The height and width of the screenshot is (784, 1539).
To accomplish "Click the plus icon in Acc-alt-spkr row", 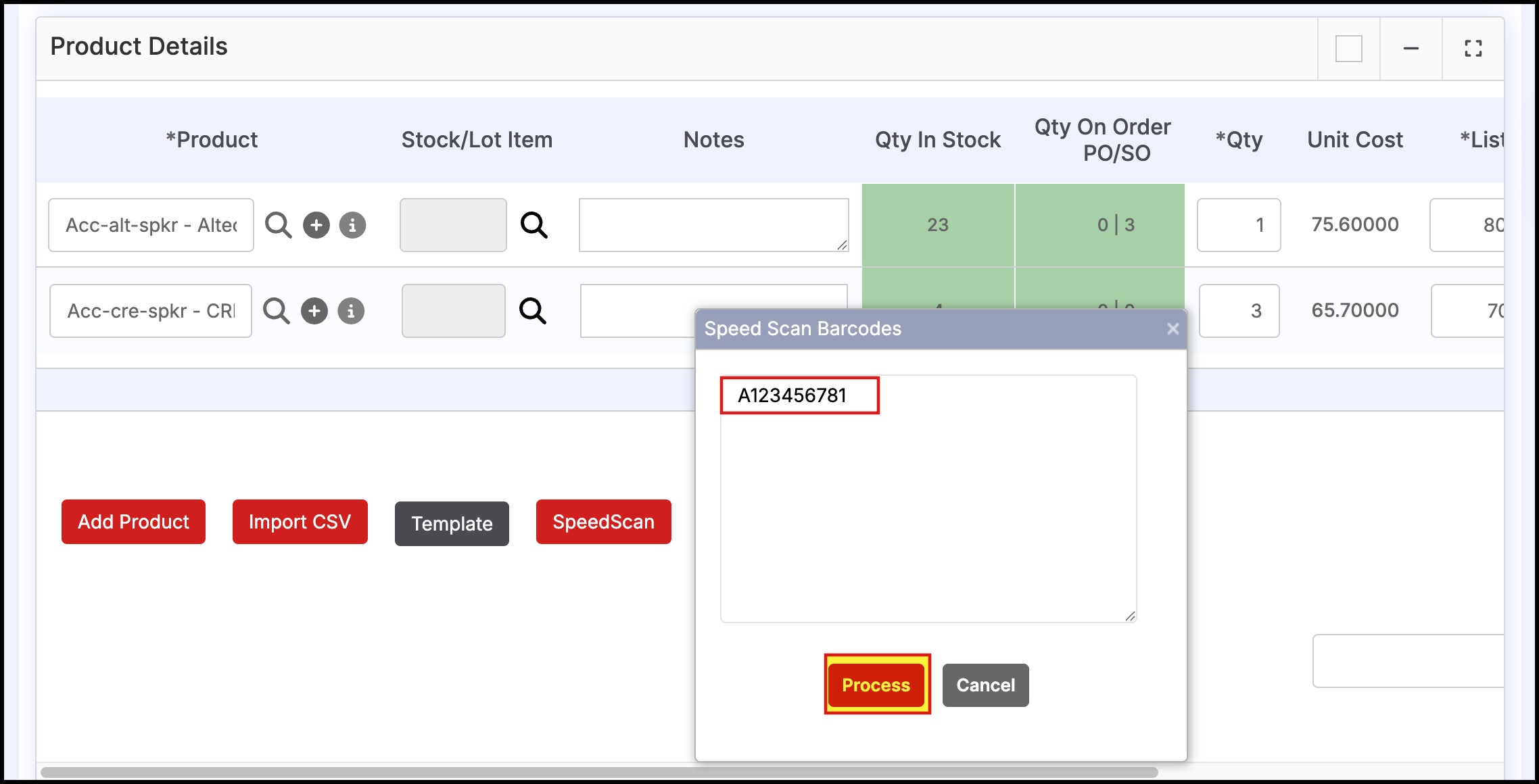I will tap(316, 225).
